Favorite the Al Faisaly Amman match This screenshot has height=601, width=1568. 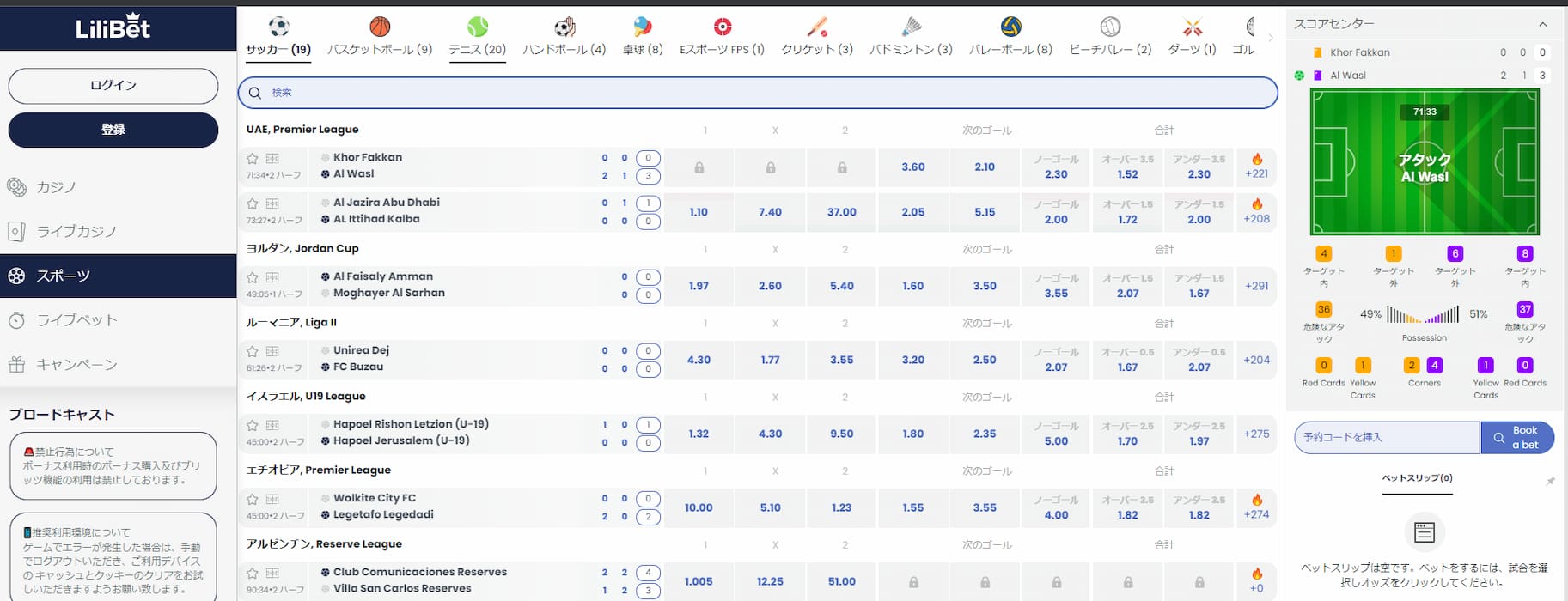pyautogui.click(x=252, y=277)
